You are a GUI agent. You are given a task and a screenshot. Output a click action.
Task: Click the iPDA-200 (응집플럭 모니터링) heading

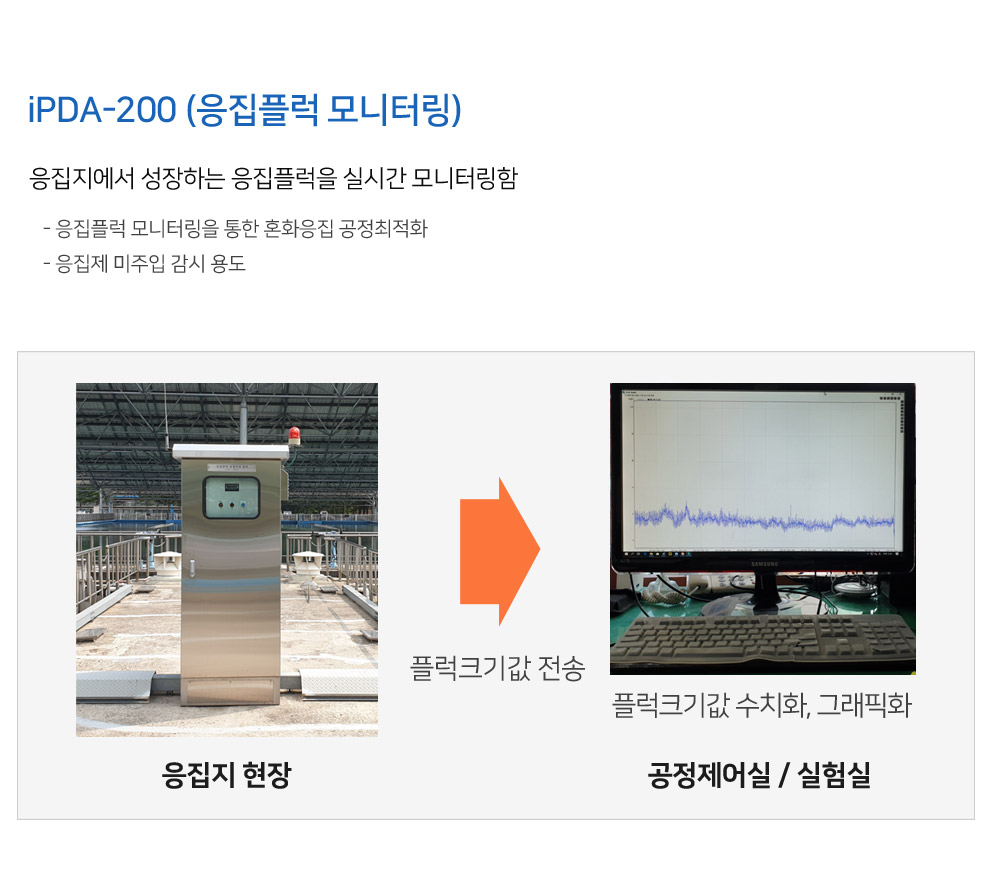tap(244, 110)
